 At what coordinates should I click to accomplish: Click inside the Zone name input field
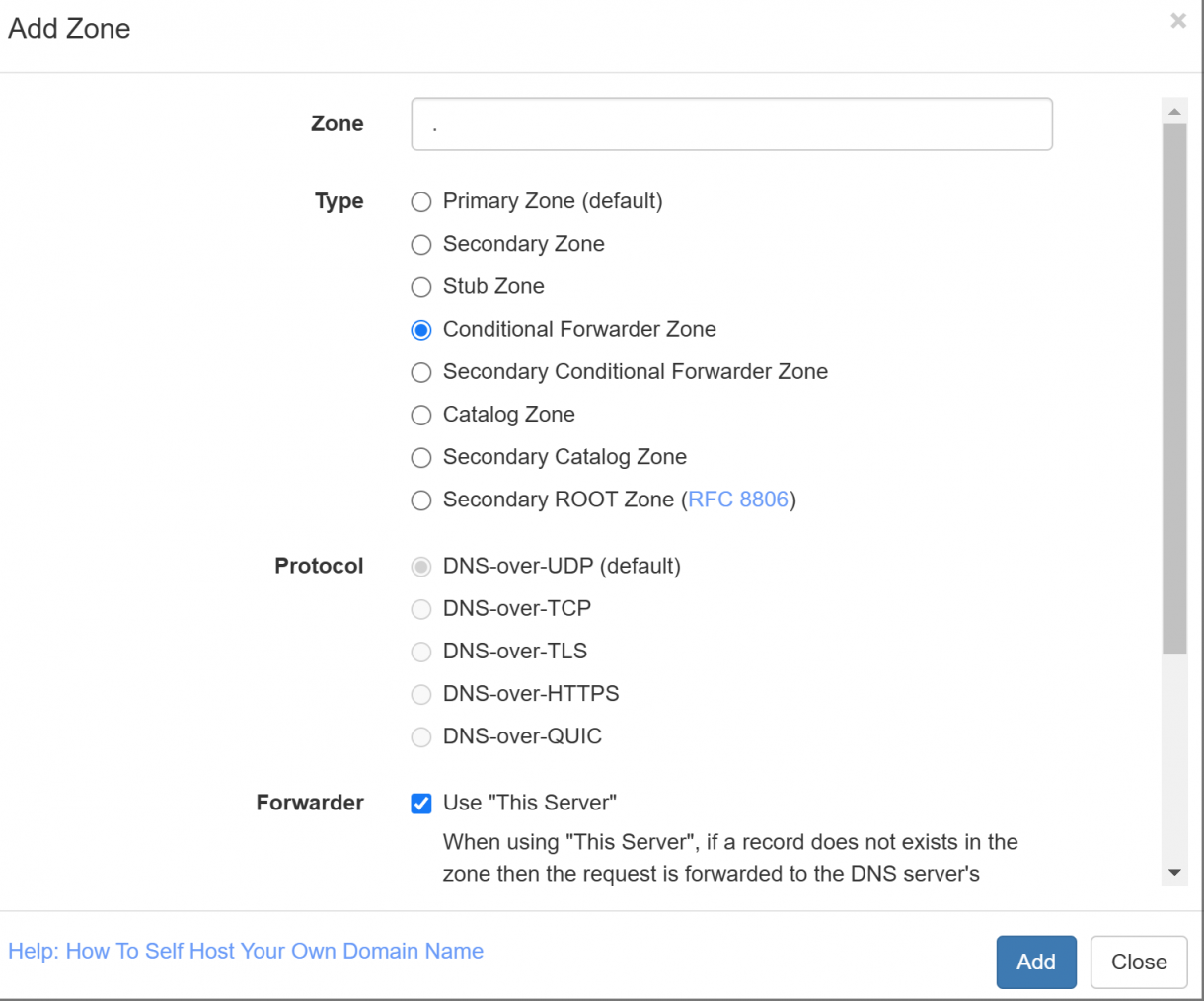(731, 123)
